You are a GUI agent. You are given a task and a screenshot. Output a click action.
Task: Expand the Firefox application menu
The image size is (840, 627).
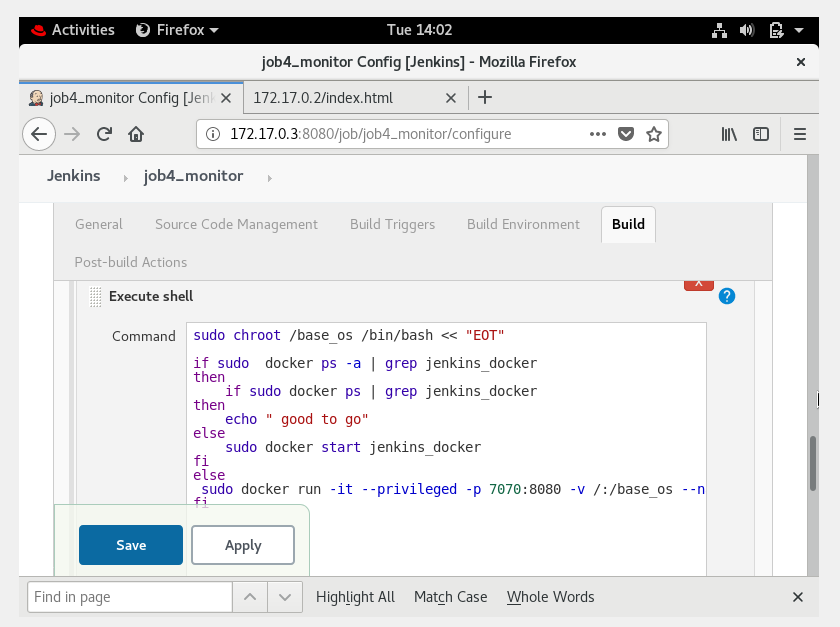pos(177,30)
